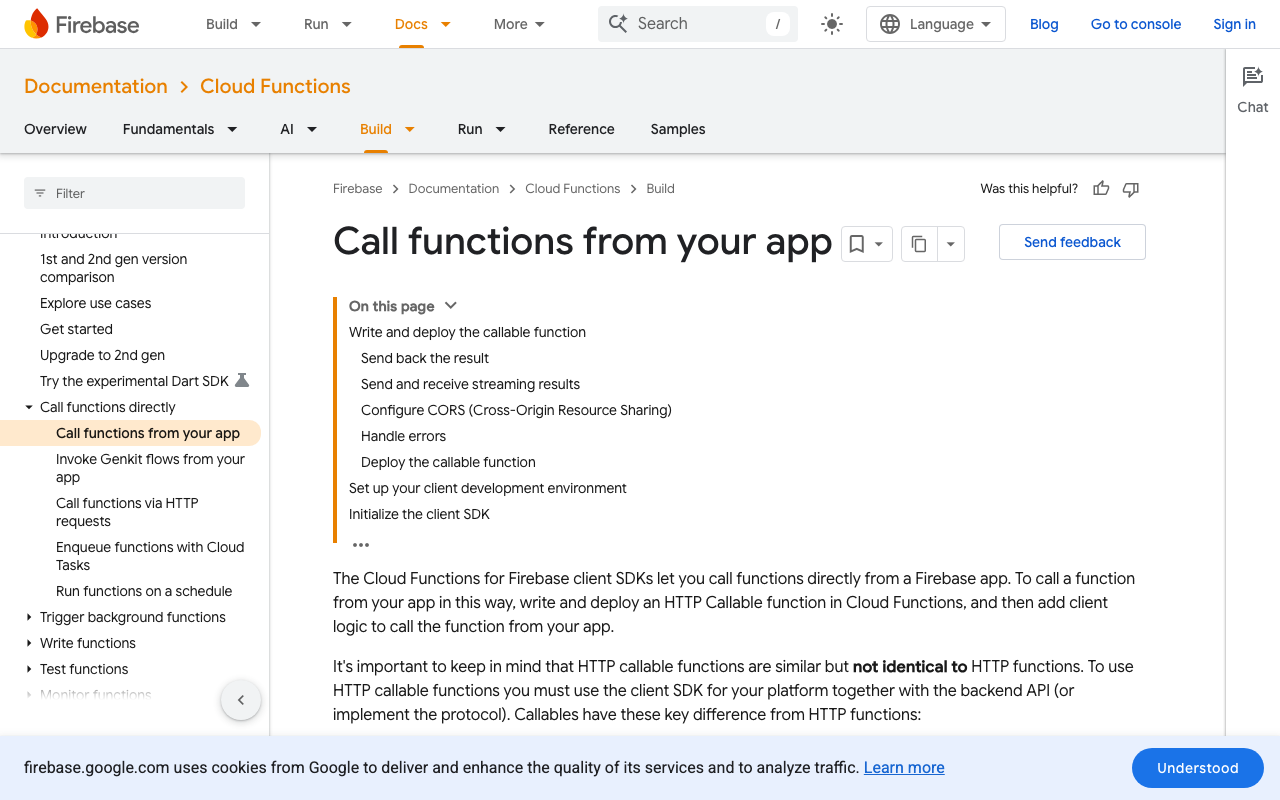Click the filter lines icon in sidebar

[x=40, y=193]
